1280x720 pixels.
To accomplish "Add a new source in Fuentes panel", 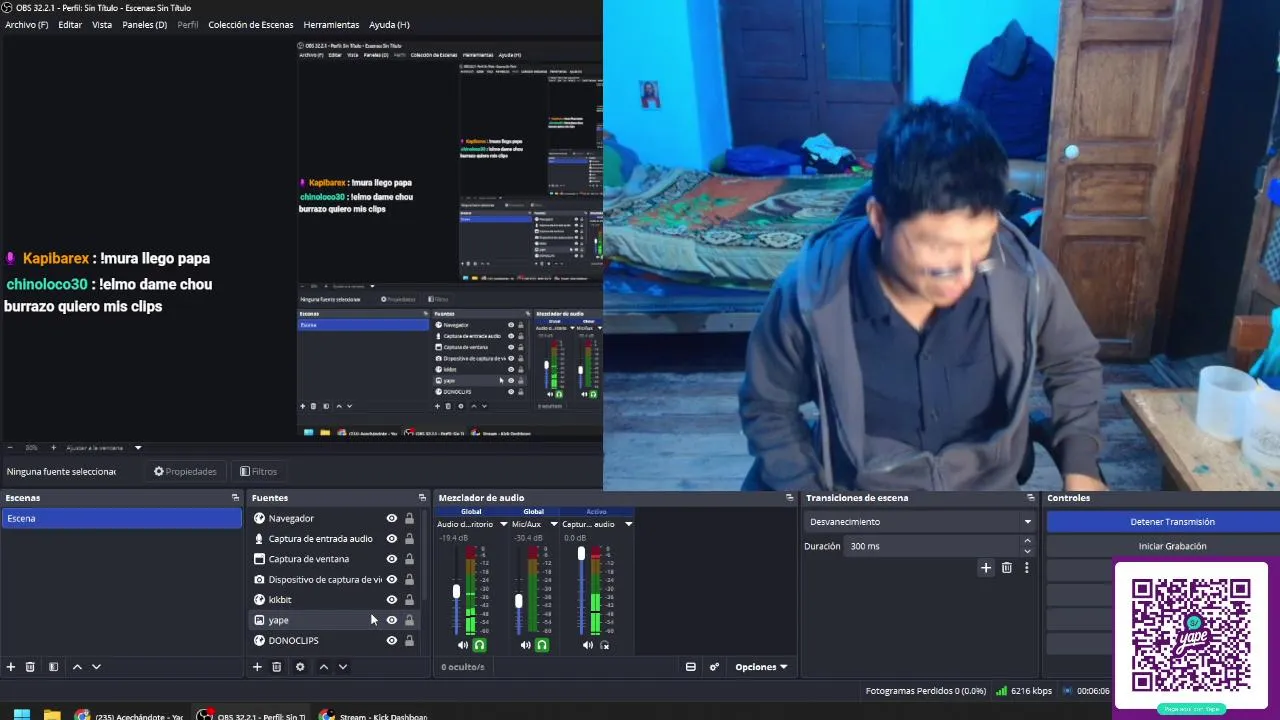I will (257, 667).
